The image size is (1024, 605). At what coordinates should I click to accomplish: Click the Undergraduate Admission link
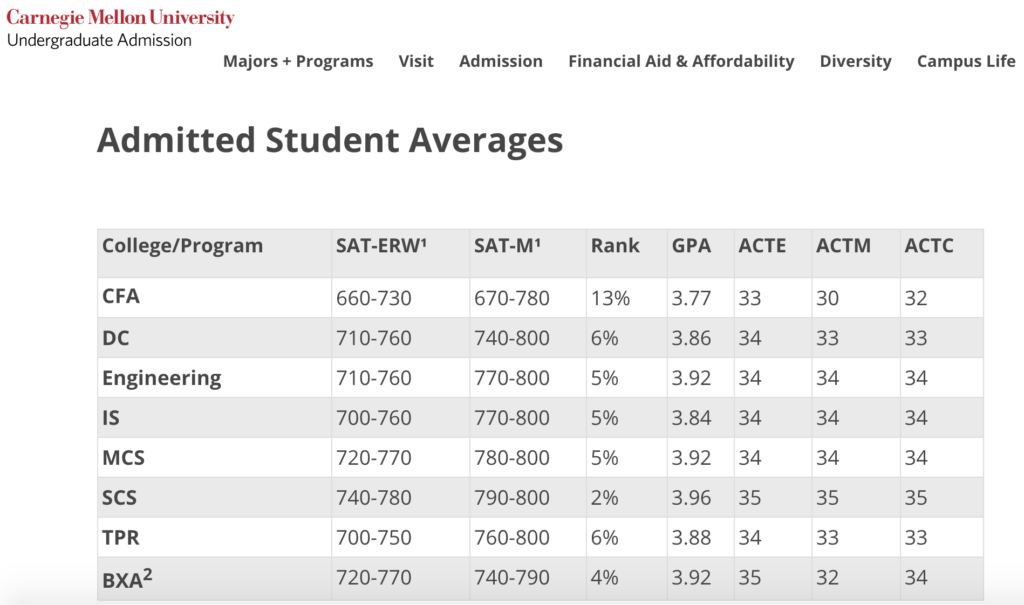pos(98,40)
